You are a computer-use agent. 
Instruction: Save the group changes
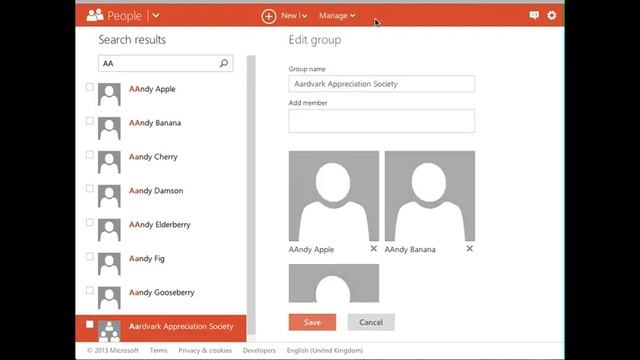(312, 322)
